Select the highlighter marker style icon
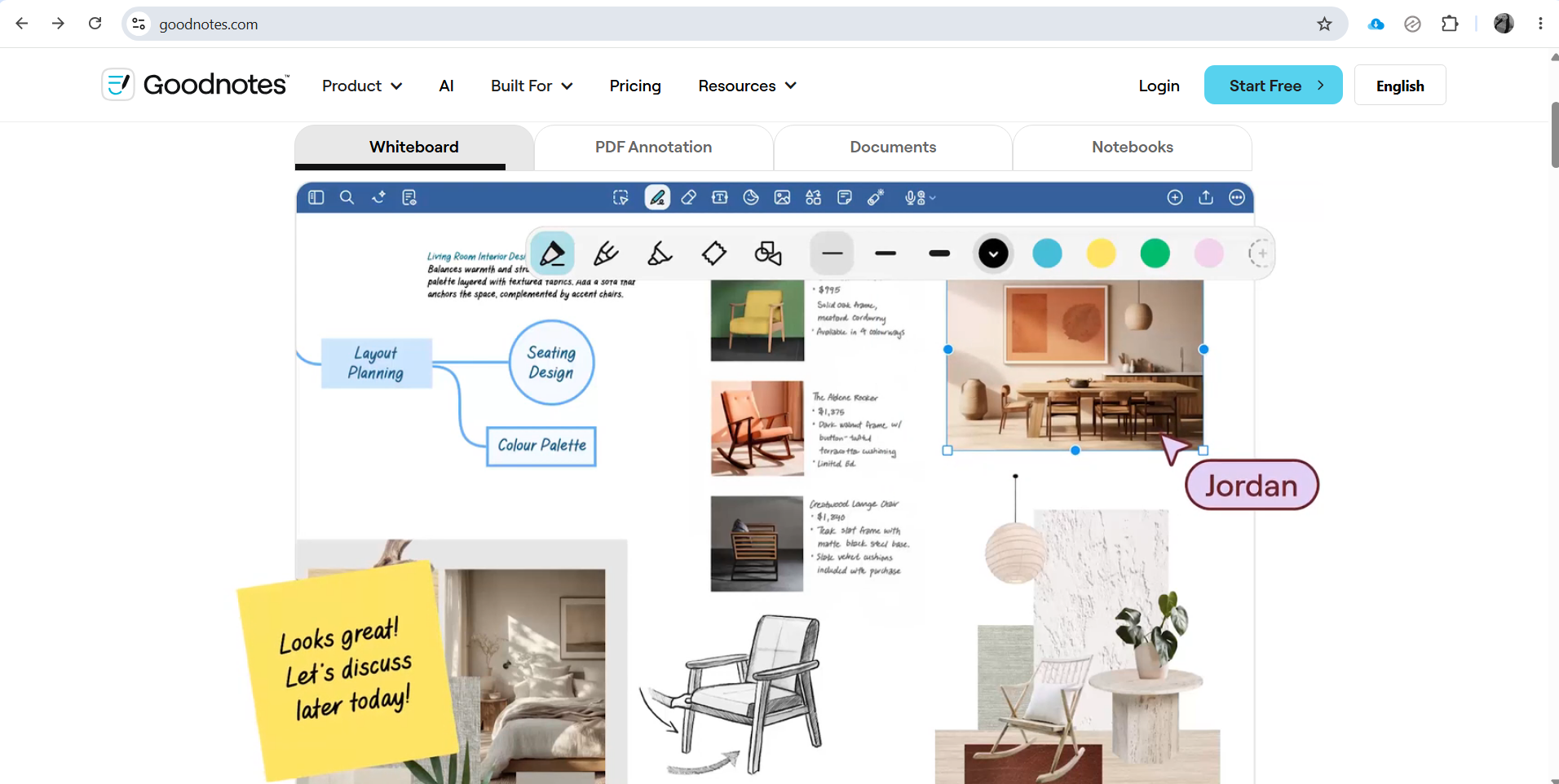Screen dimensions: 1559x784 [660, 253]
